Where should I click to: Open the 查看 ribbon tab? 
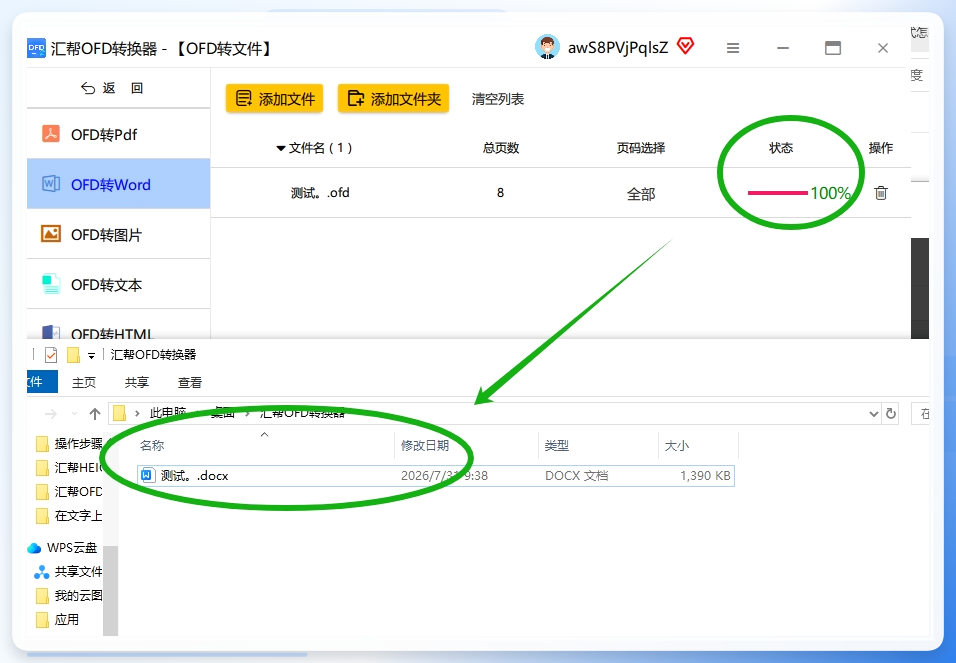(x=190, y=382)
